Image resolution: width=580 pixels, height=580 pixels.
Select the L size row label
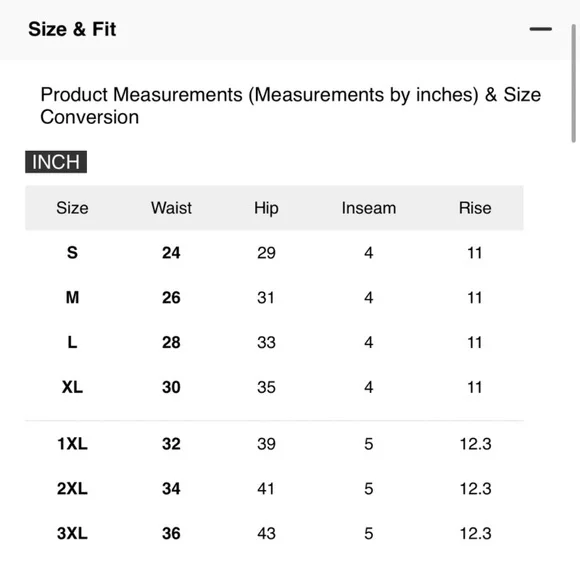72,343
